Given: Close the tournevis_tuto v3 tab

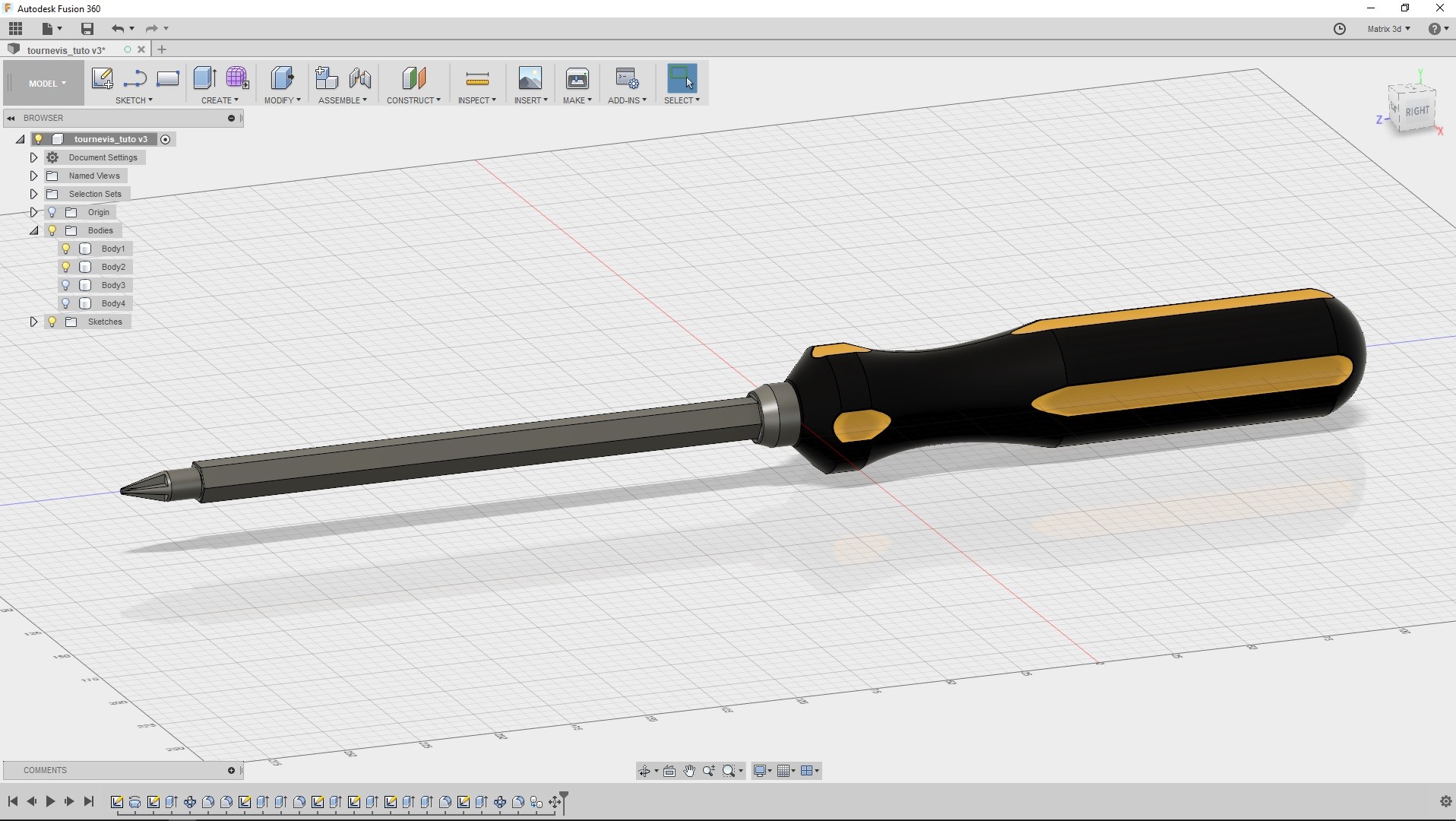Looking at the screenshot, I should [141, 49].
